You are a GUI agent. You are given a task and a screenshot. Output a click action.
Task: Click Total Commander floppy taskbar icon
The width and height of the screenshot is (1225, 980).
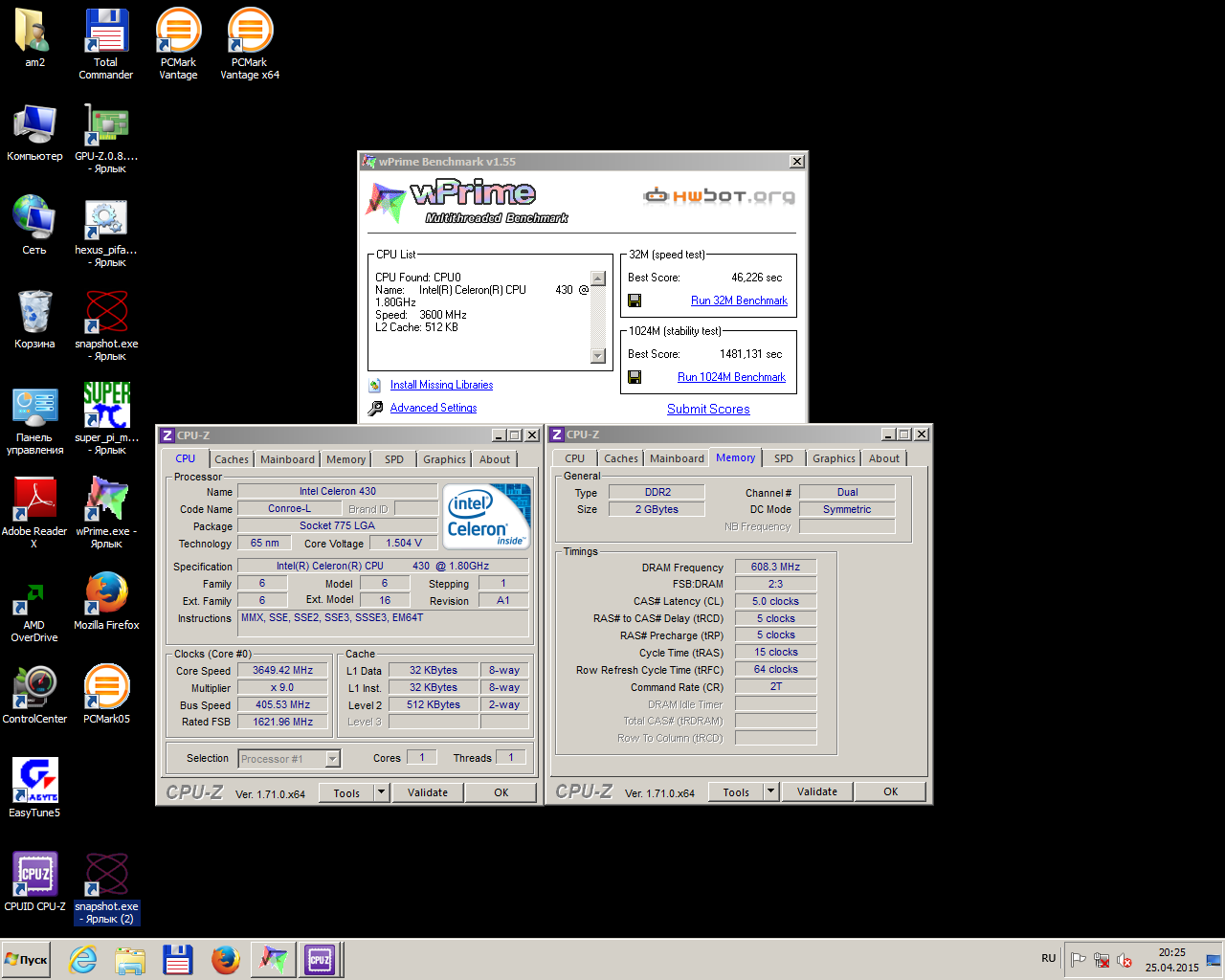click(x=178, y=959)
